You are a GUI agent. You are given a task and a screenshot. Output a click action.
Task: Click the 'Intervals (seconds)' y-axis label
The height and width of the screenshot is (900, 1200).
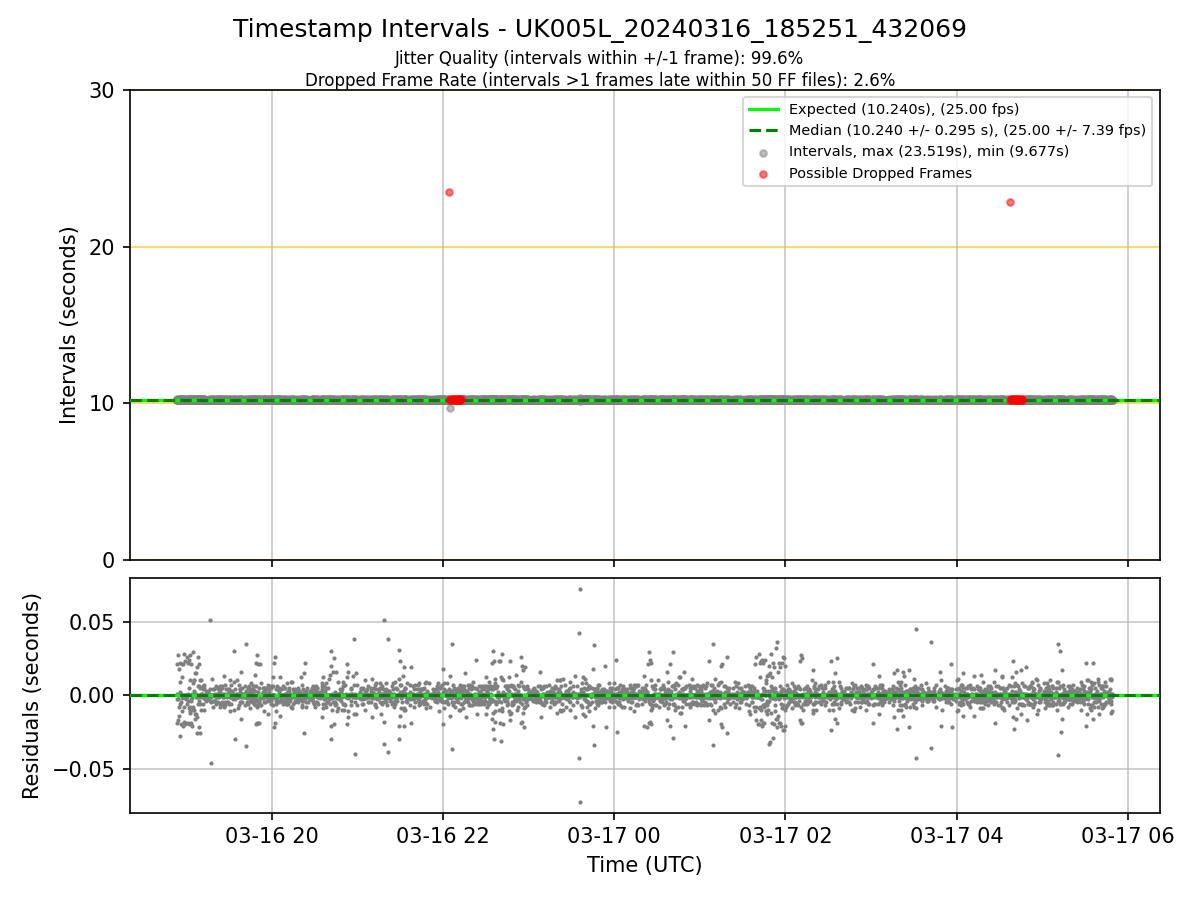[68, 325]
